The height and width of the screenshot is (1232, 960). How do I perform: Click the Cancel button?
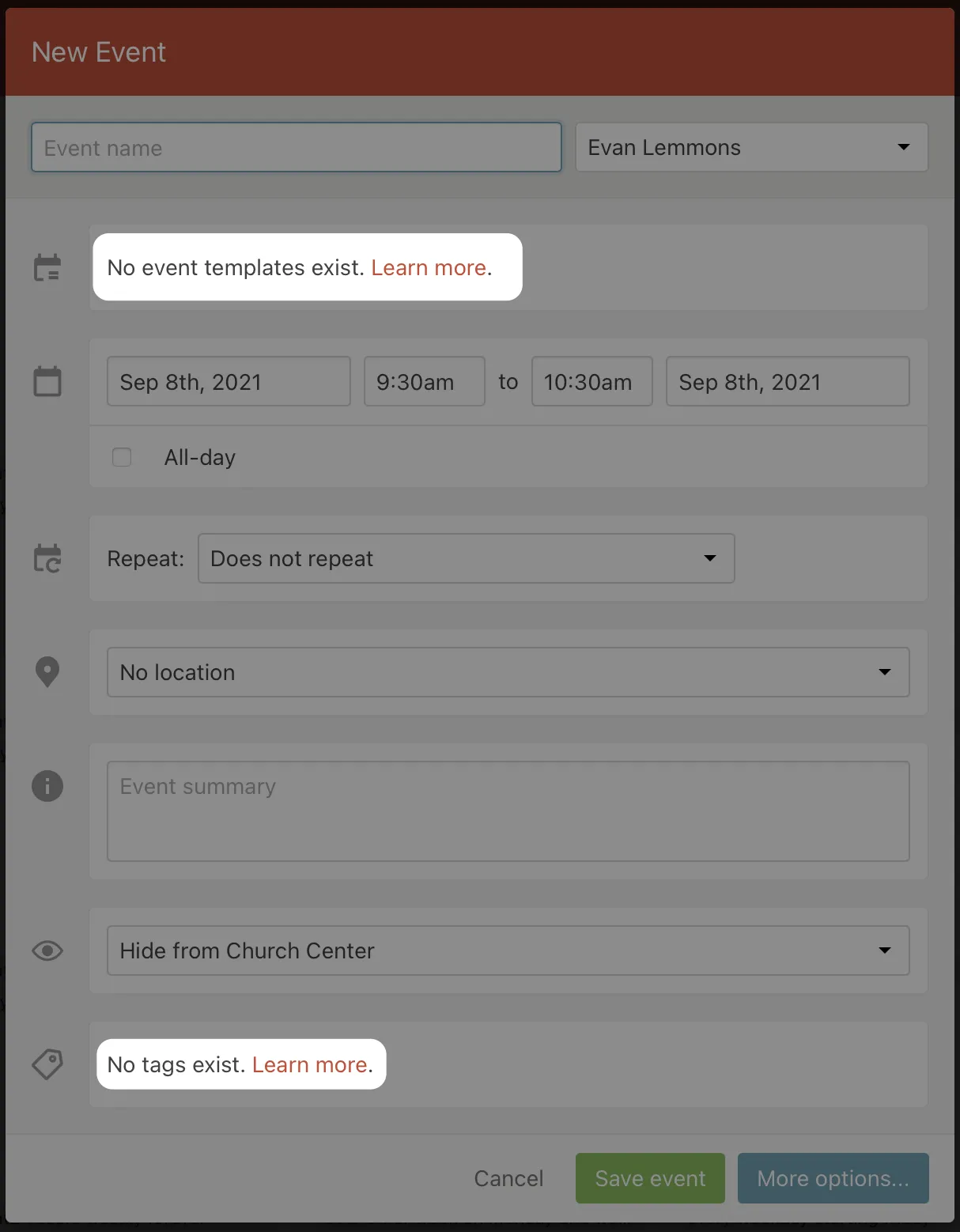coord(508,1178)
